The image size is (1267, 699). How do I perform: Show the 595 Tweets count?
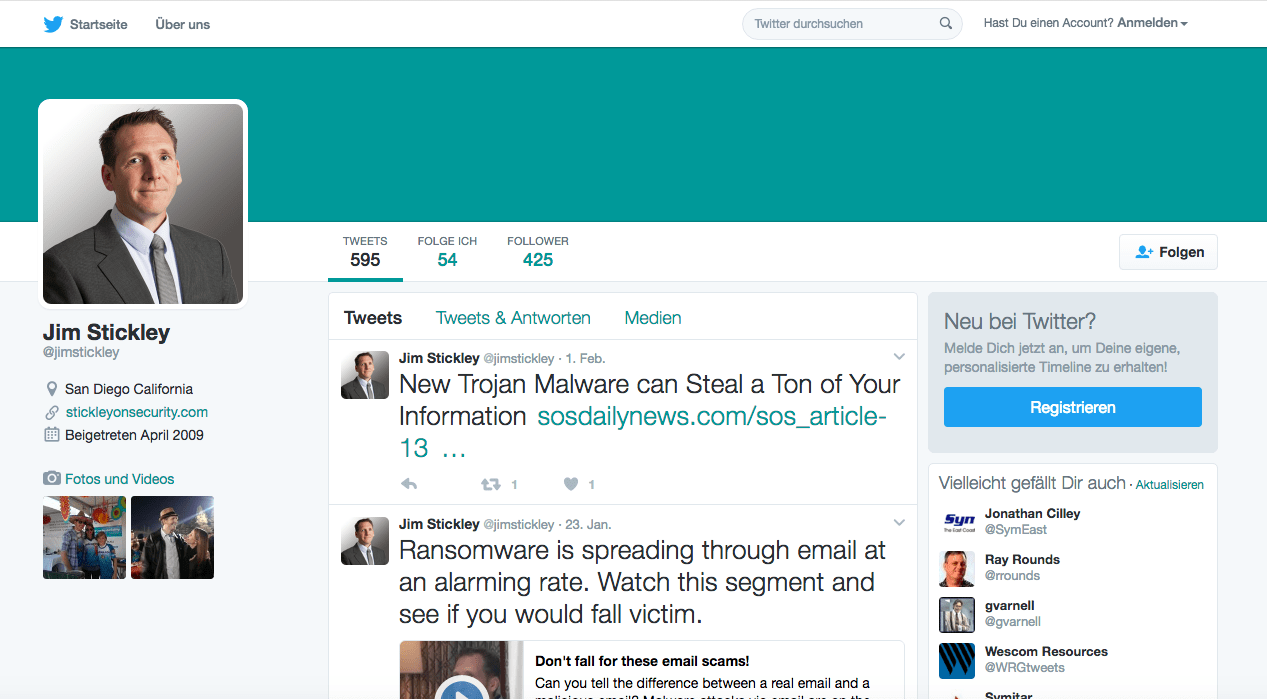(x=365, y=252)
